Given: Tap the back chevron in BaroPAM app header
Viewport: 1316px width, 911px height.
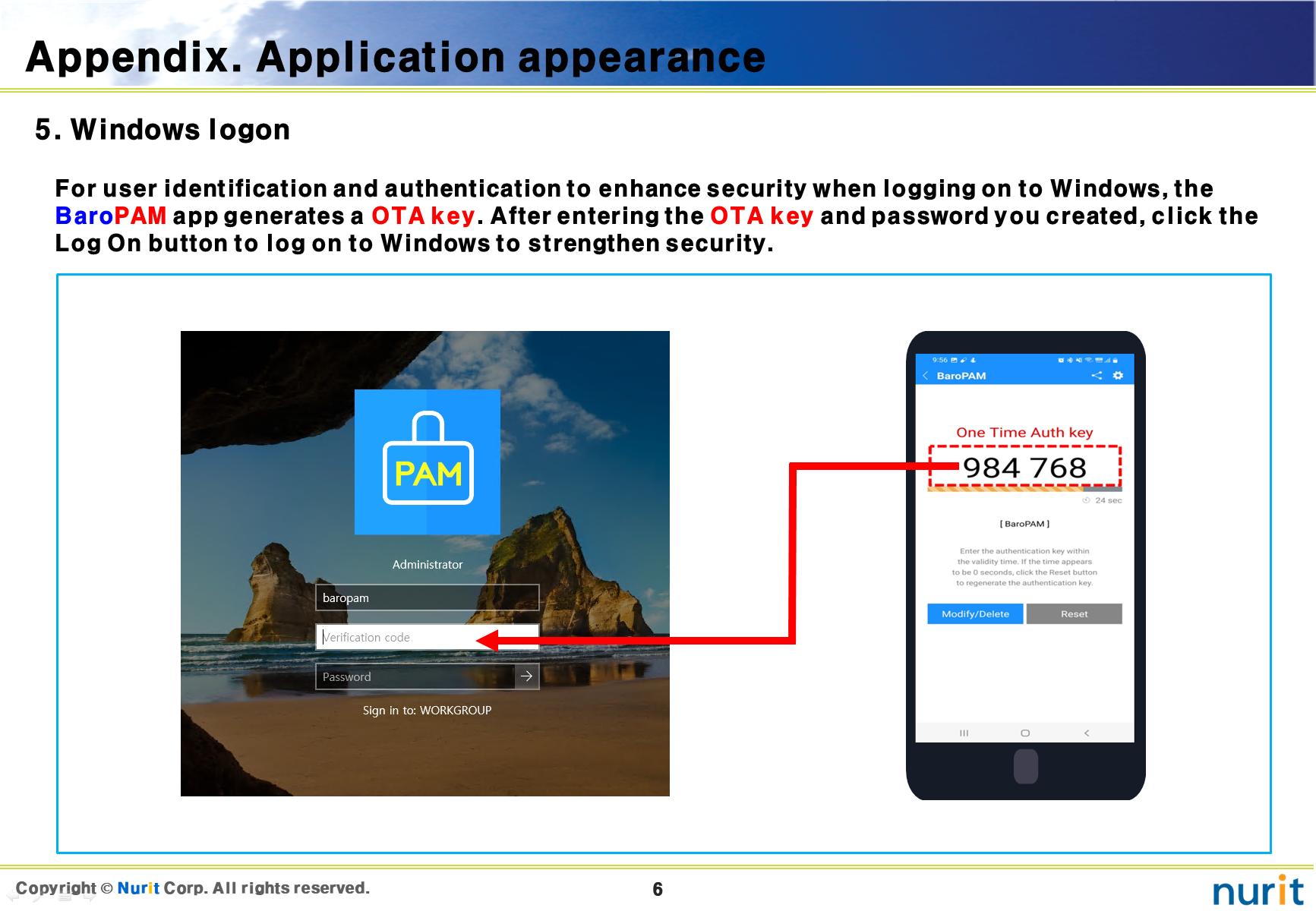Looking at the screenshot, I should 926,376.
